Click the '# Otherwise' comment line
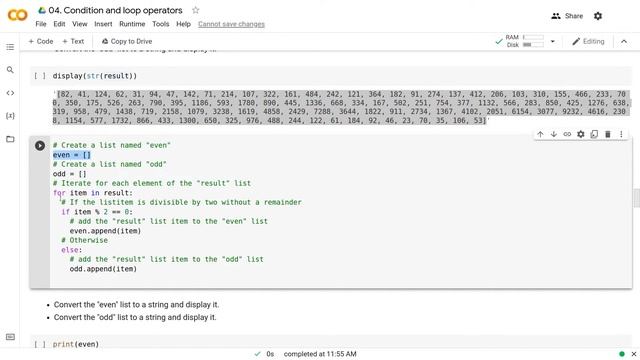This screenshot has height=360, width=640. (84, 240)
